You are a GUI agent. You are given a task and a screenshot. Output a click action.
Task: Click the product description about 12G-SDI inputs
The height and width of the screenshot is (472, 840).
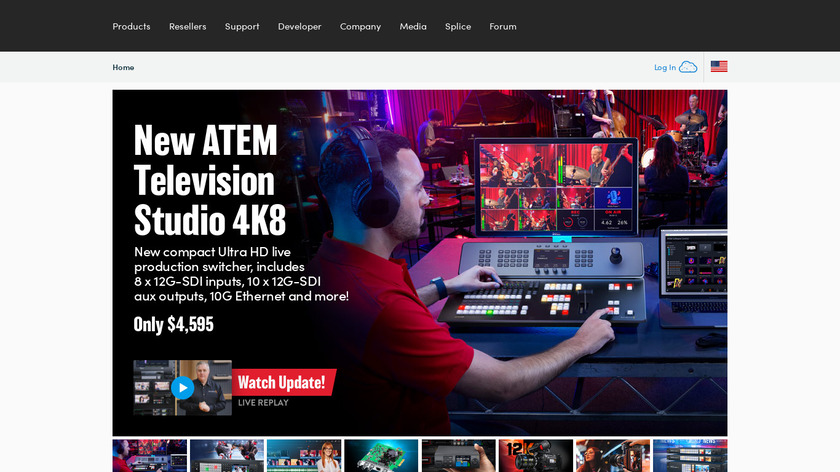coord(241,274)
